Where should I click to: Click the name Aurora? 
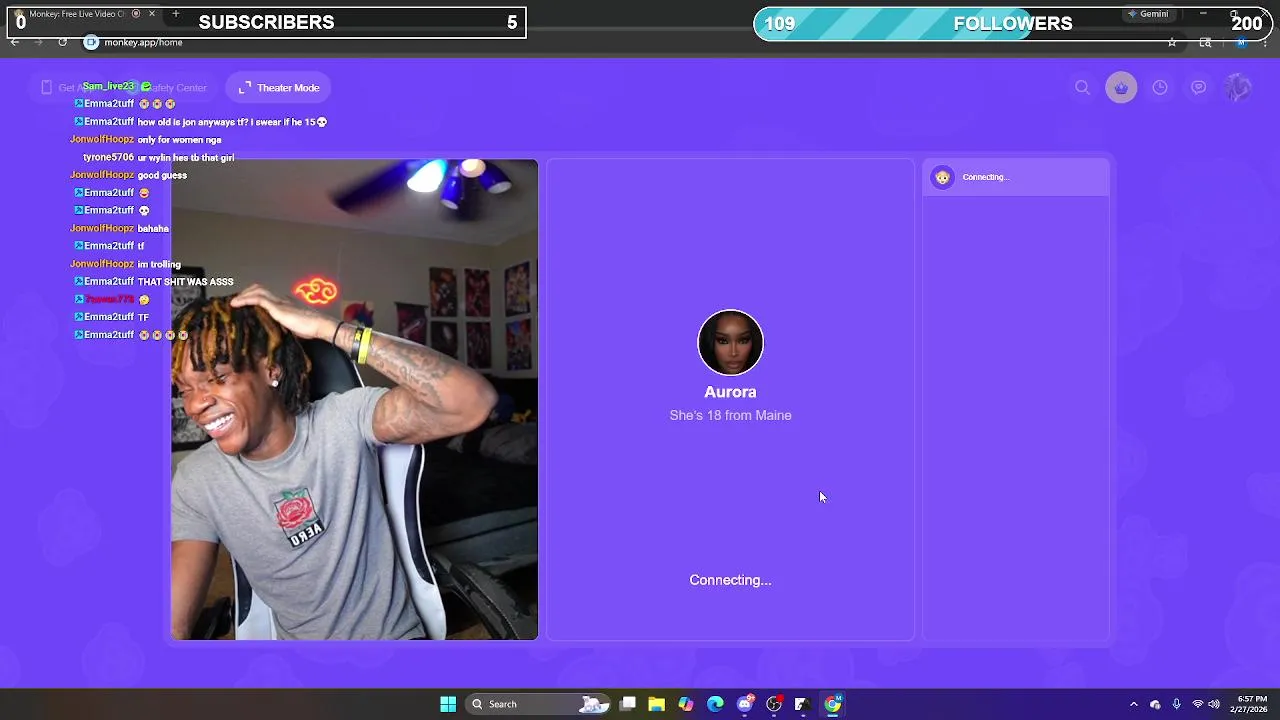point(730,392)
